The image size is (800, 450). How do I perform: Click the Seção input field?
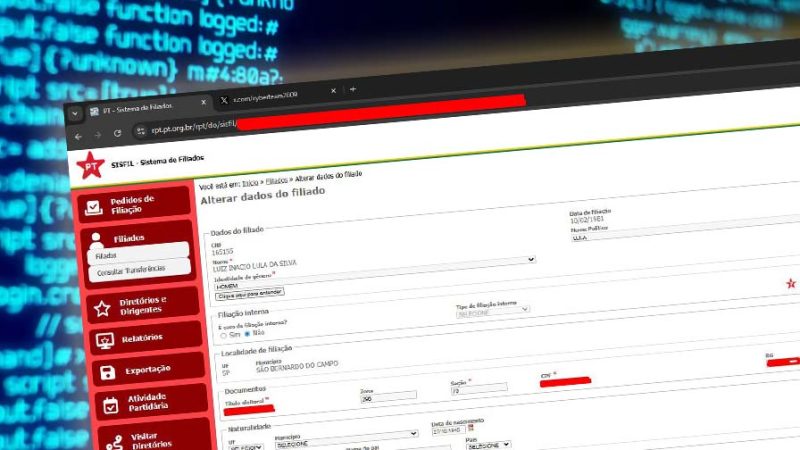coord(479,389)
